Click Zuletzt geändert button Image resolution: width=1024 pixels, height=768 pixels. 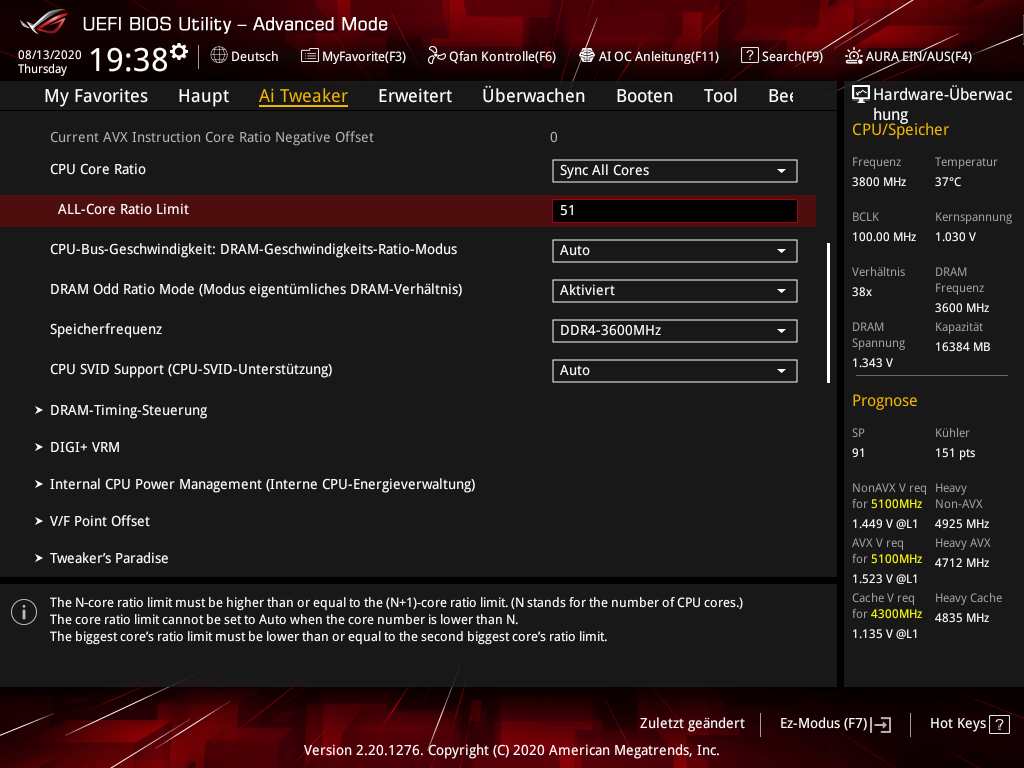tap(692, 724)
